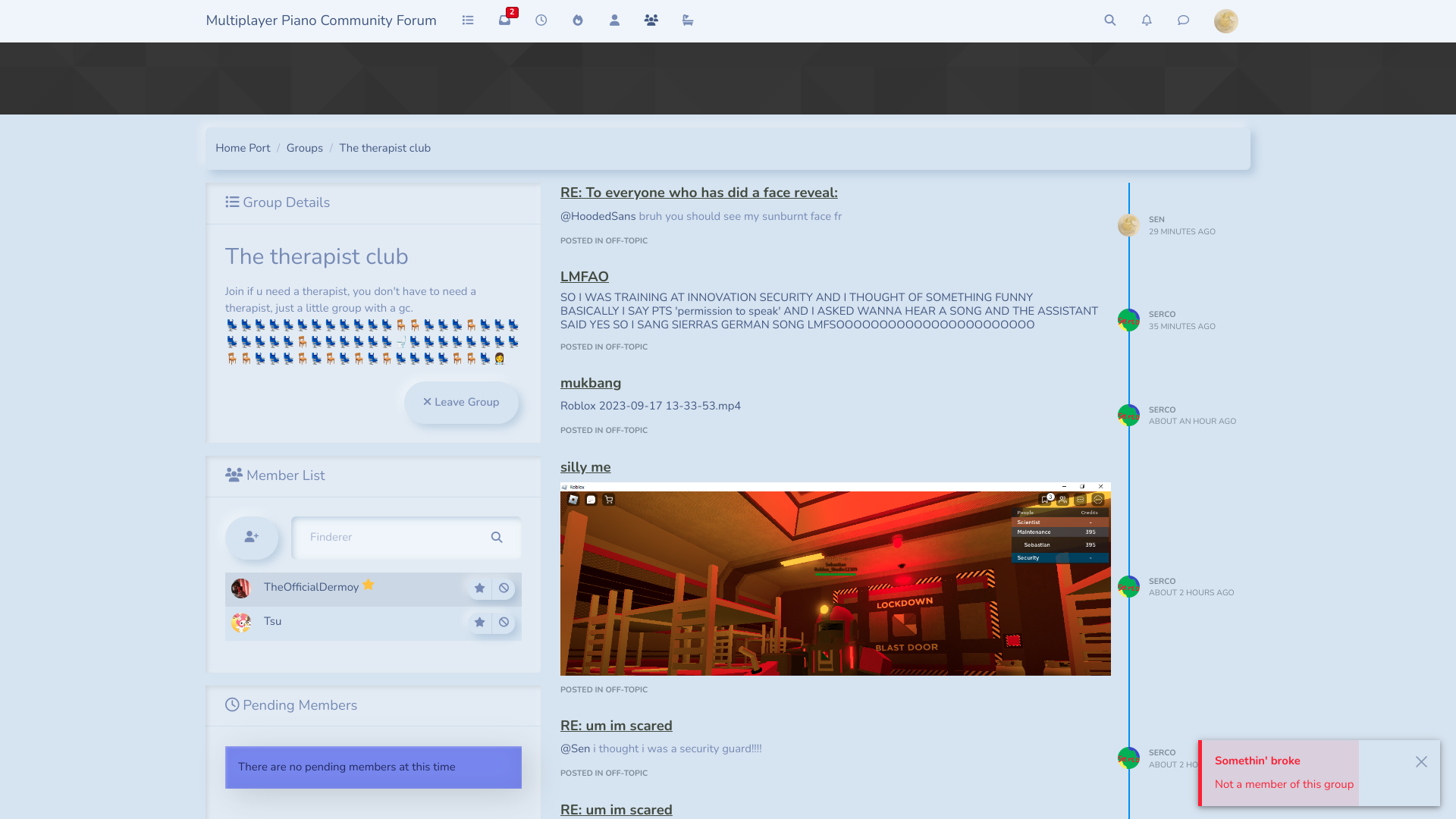The image size is (1456, 819).
Task: Click the bath icon in navbar
Action: coord(688,20)
